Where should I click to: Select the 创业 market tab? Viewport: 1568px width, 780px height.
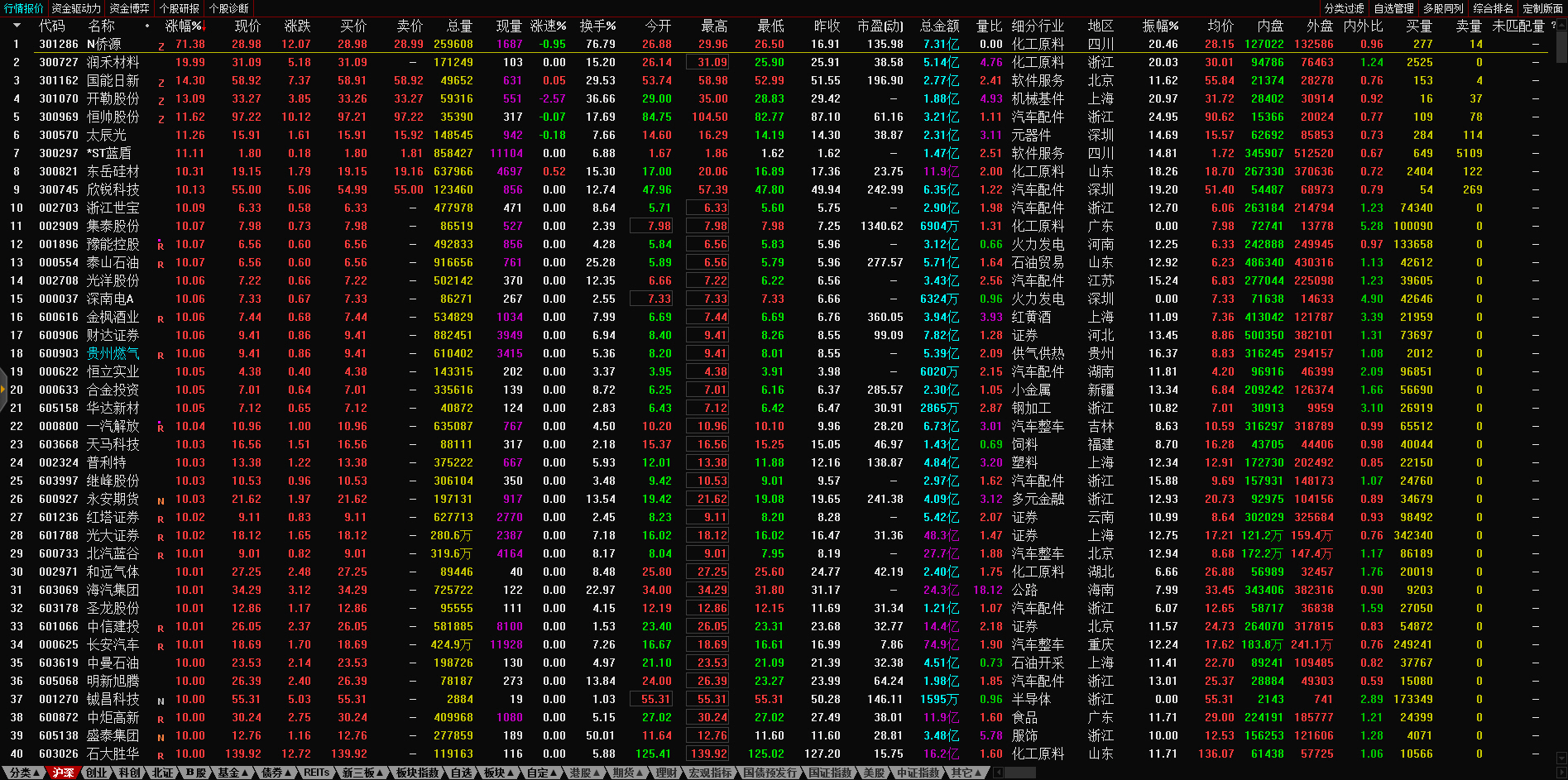tap(96, 773)
